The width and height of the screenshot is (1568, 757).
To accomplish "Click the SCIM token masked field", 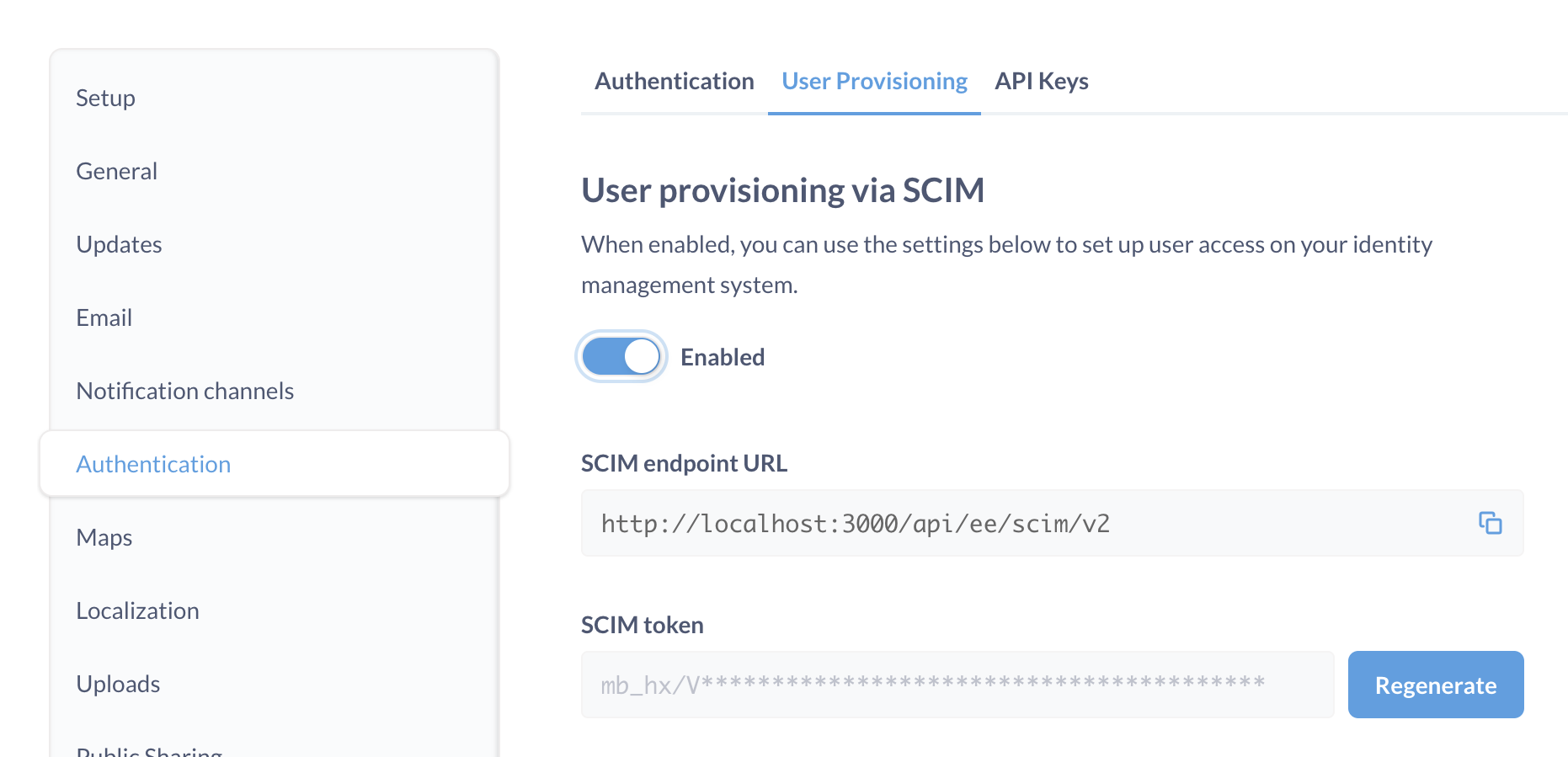I will pos(957,685).
